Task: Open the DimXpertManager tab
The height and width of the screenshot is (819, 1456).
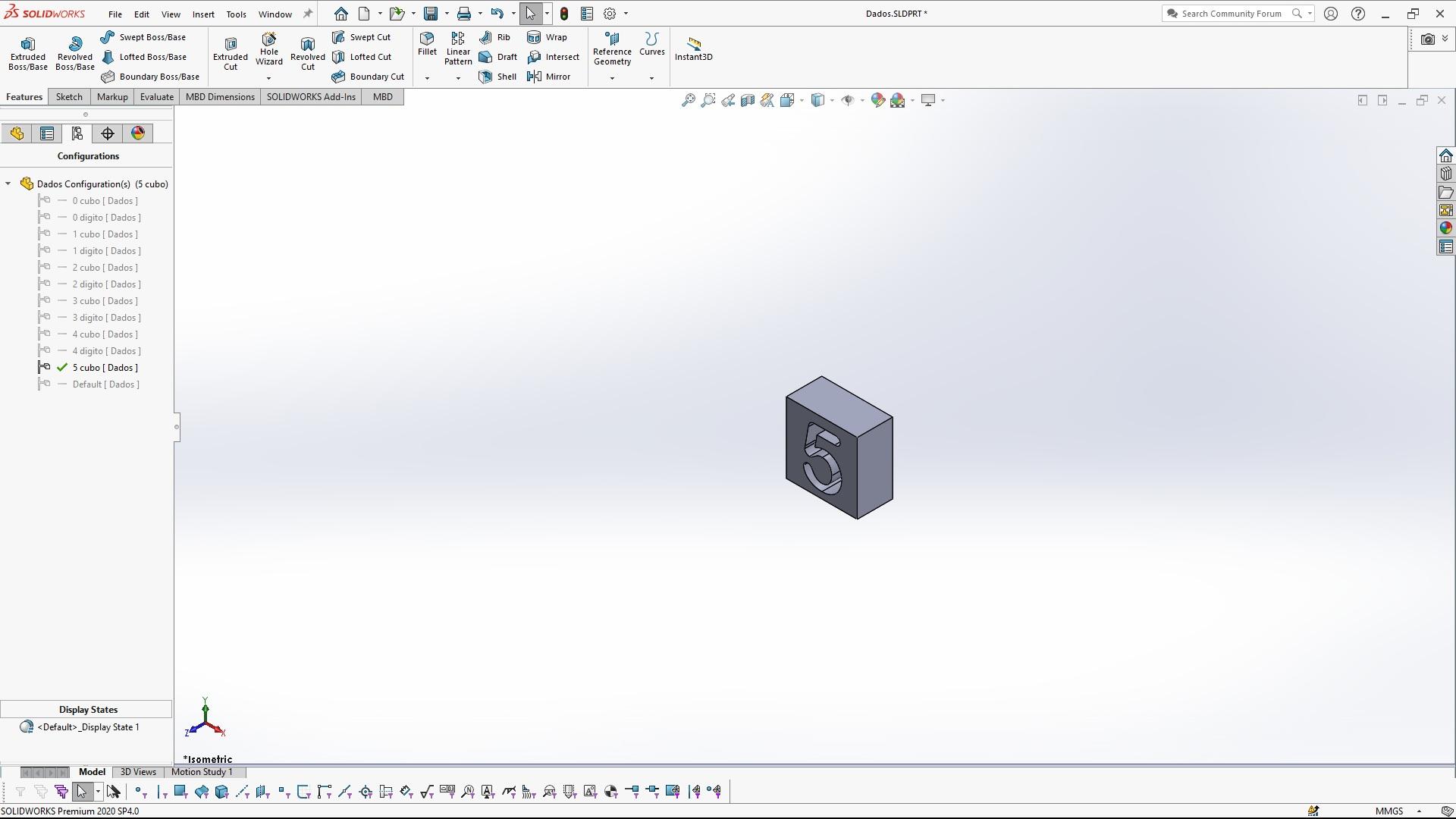Action: 108,133
